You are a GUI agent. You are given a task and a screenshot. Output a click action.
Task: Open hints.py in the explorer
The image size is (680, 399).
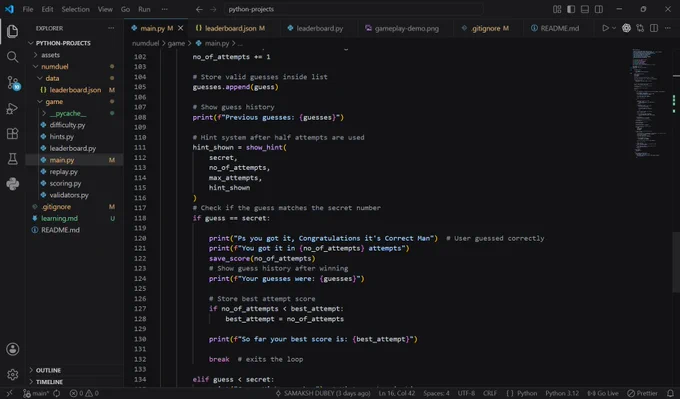pyautogui.click(x=62, y=137)
